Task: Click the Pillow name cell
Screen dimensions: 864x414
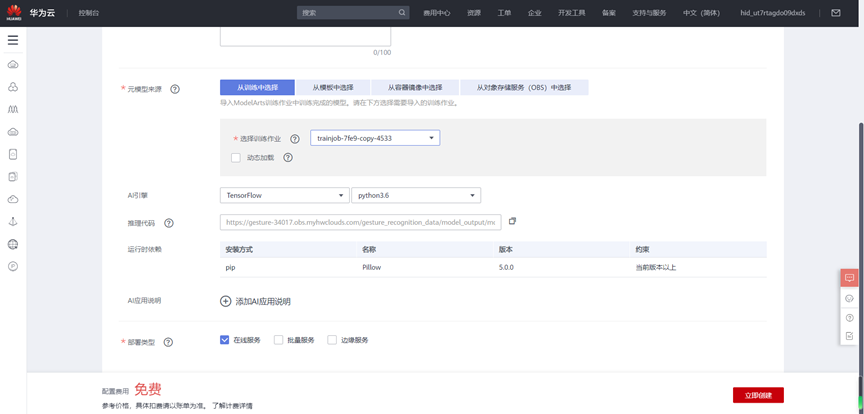Action: coord(372,267)
